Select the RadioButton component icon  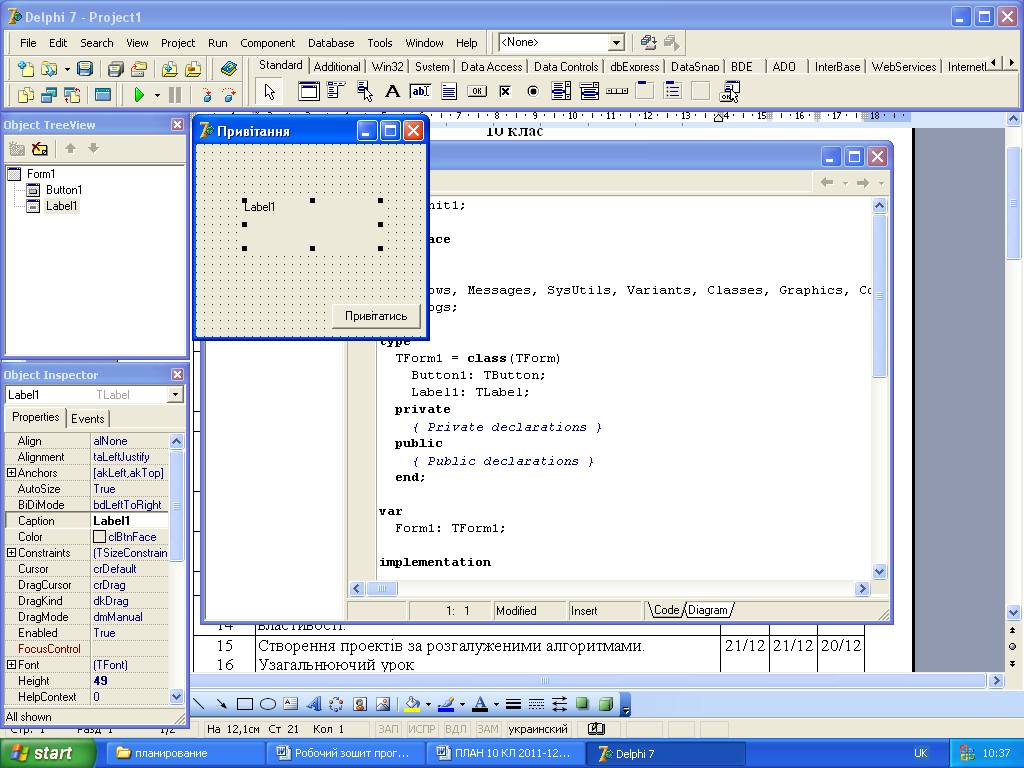pos(533,91)
